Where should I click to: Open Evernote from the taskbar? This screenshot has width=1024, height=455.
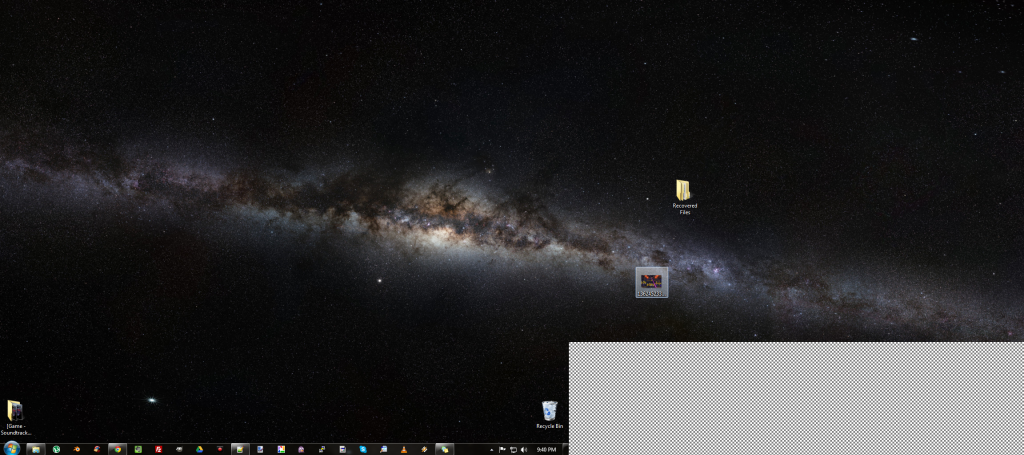click(138, 449)
